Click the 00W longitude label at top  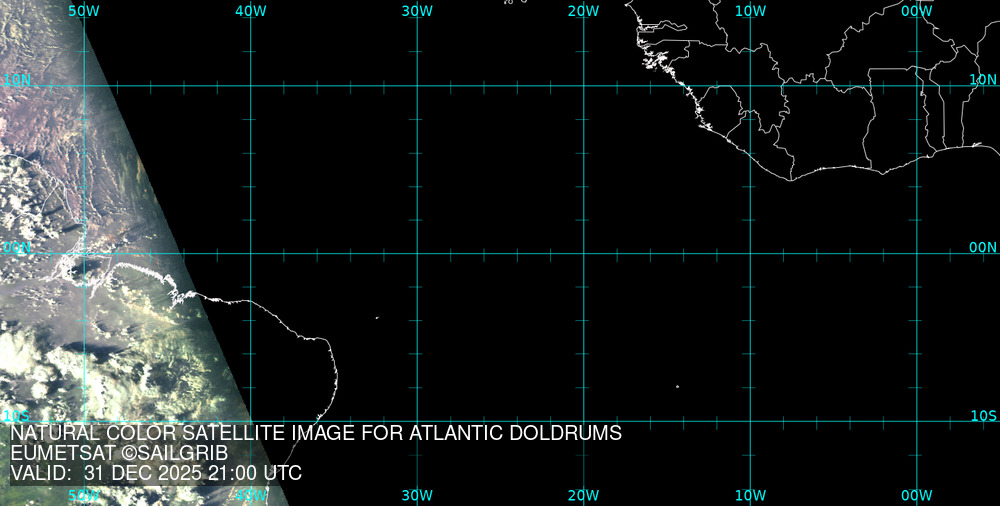tap(916, 11)
